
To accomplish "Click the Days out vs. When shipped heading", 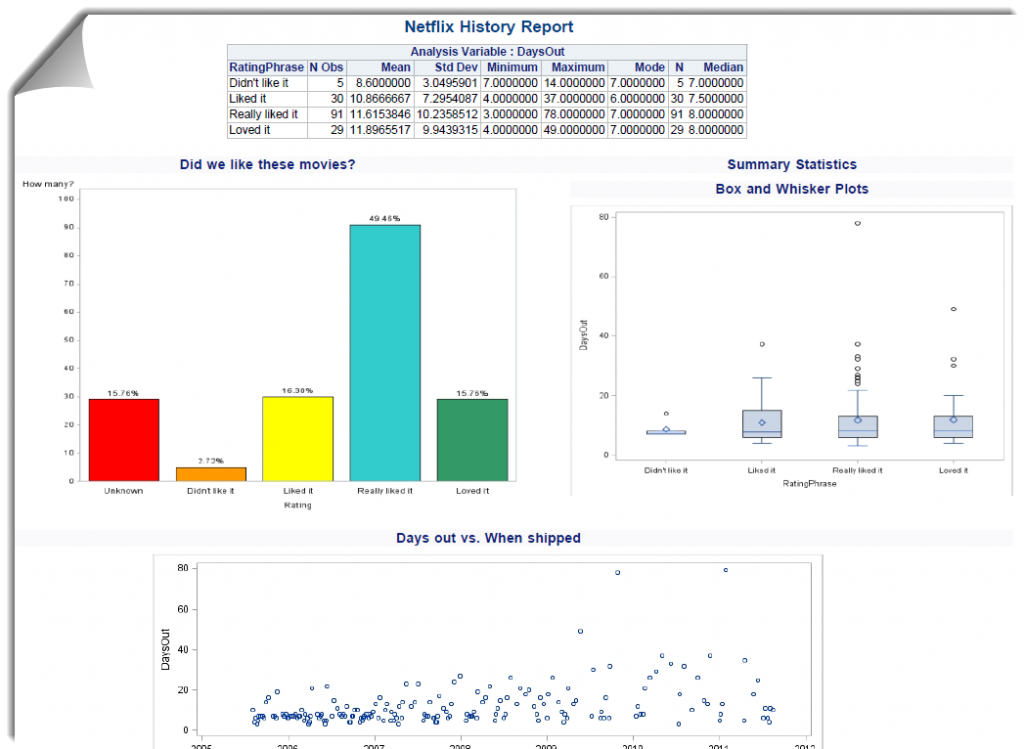I will pyautogui.click(x=488, y=538).
